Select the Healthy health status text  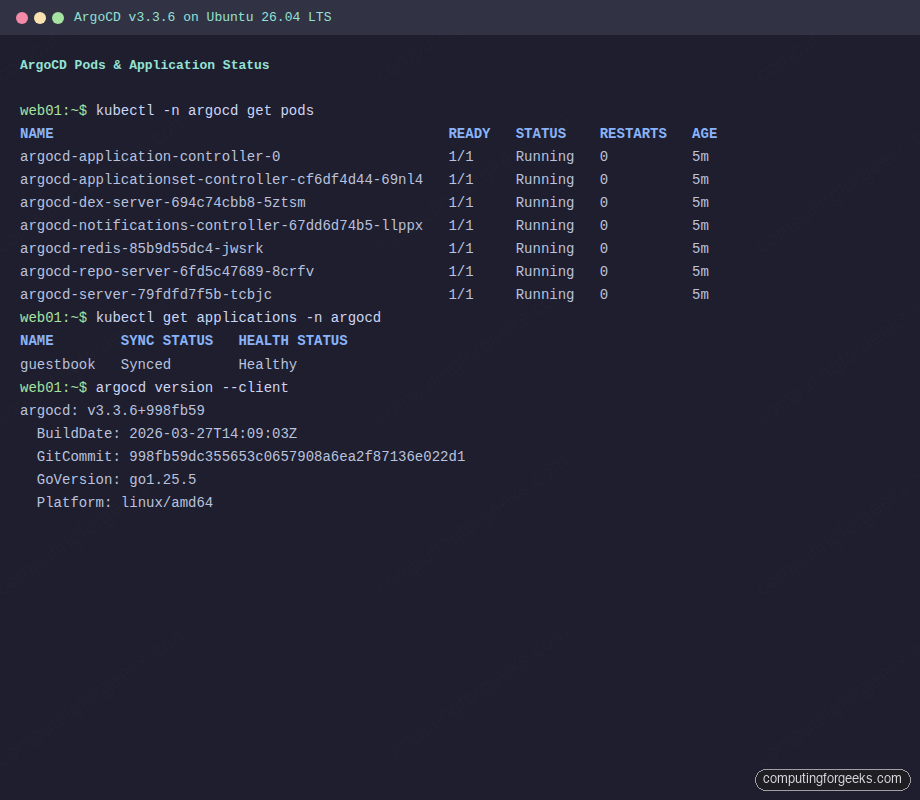(267, 364)
